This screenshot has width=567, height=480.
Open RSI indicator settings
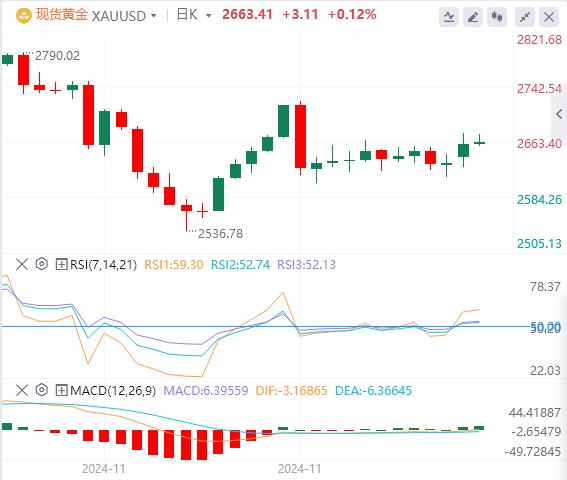point(42,264)
